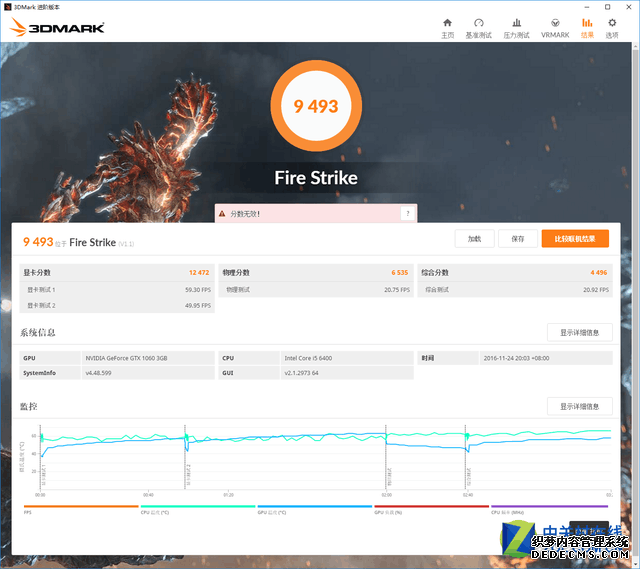640x569 pixels.
Task: Click the 物理分数 6 535 score
Action: coord(400,272)
